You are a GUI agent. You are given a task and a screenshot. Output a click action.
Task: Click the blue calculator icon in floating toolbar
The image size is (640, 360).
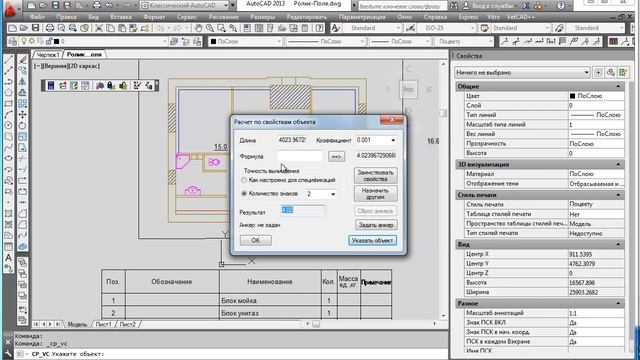51,85
